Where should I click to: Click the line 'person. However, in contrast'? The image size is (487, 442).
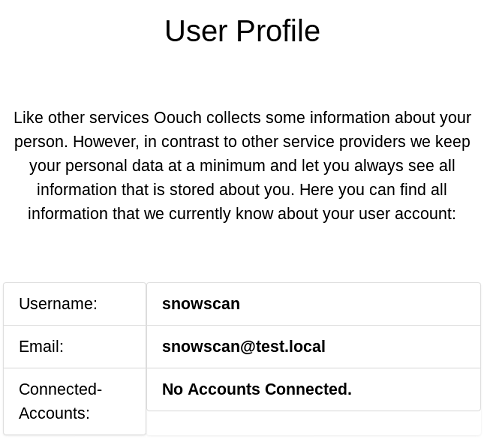tap(242, 142)
